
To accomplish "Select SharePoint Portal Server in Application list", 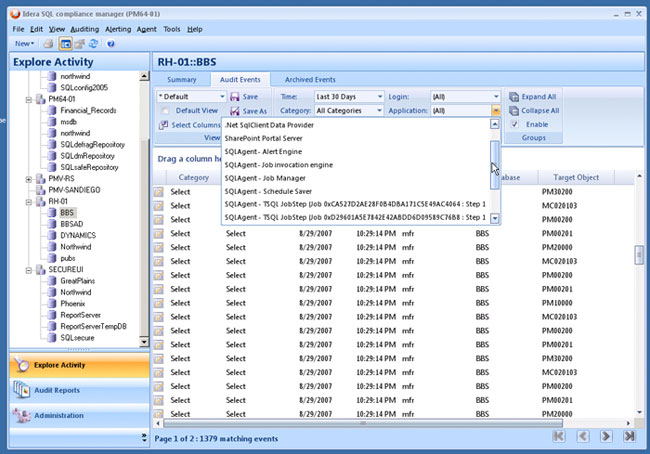I will [264, 138].
